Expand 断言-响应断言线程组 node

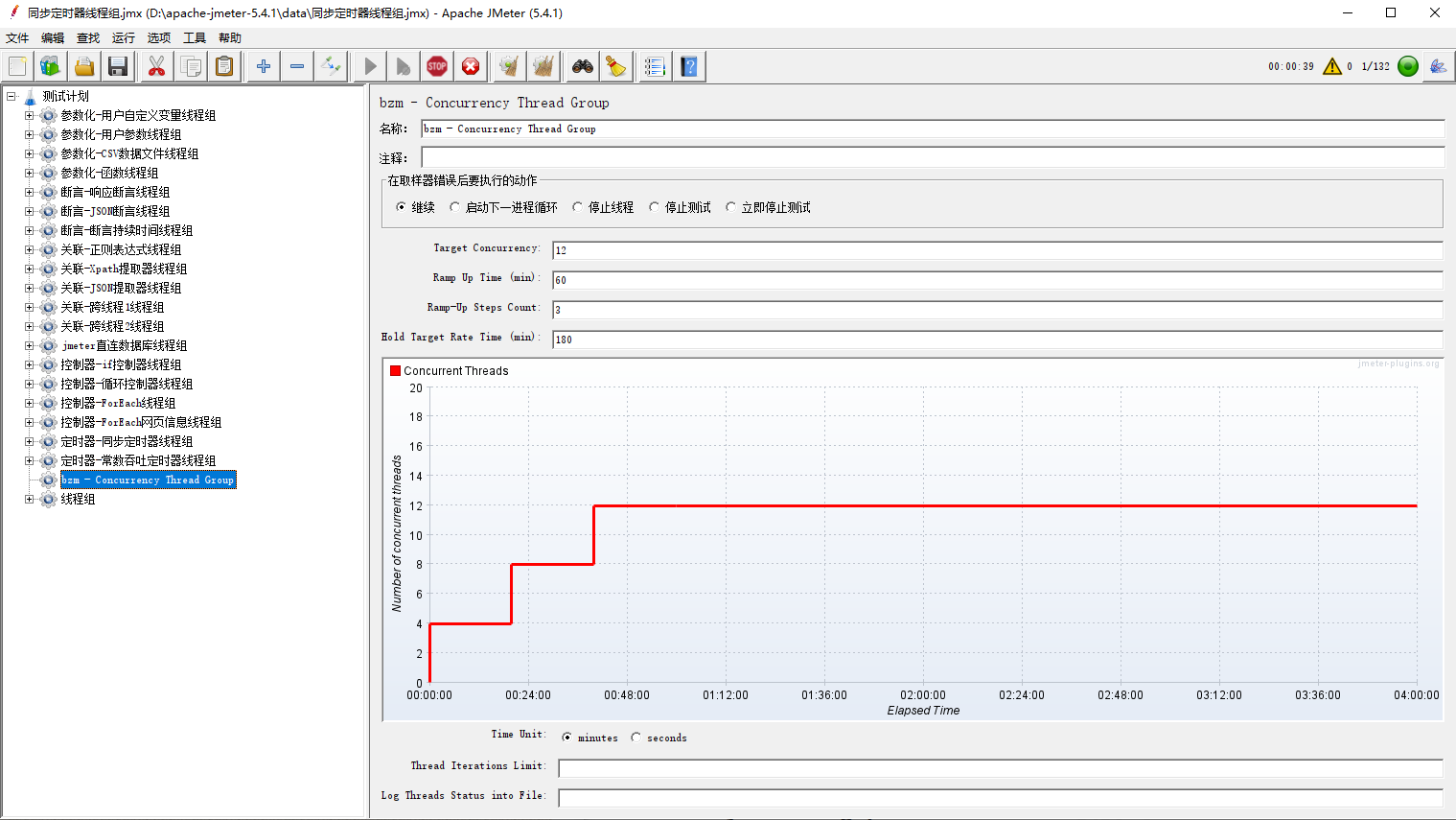pyautogui.click(x=30, y=192)
